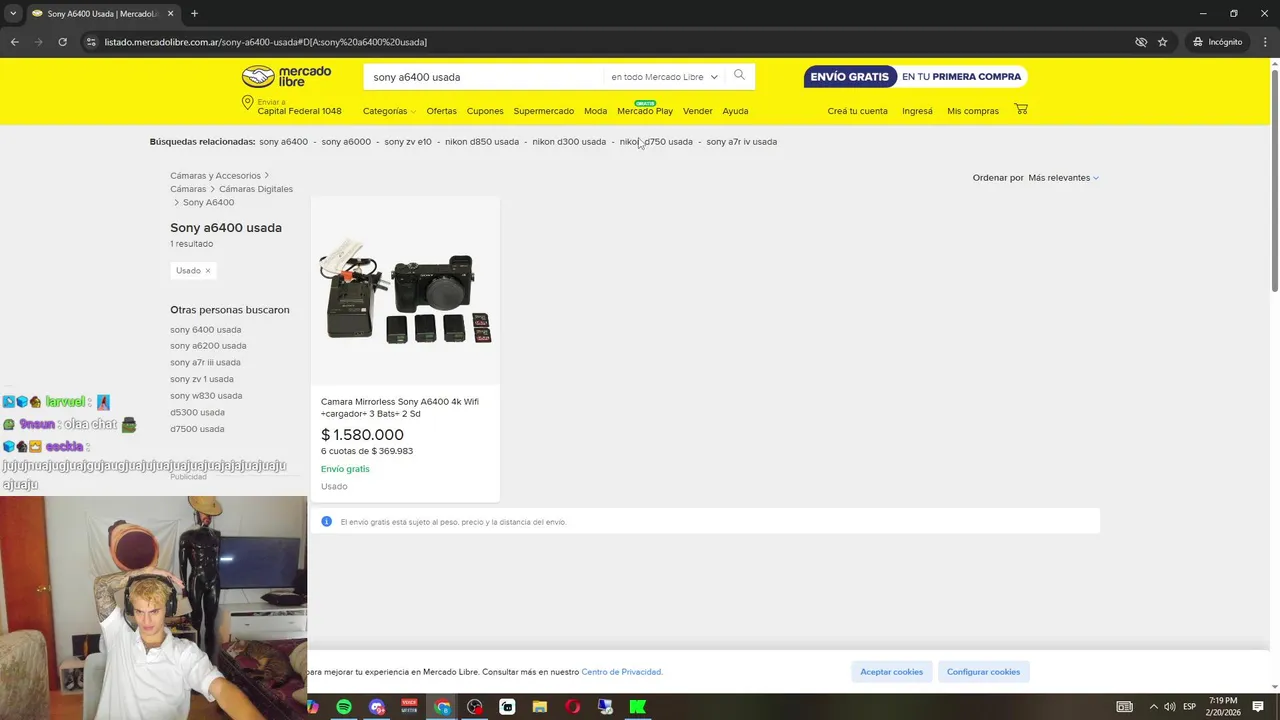
Task: Open 'Mis compras'
Action: tap(973, 111)
